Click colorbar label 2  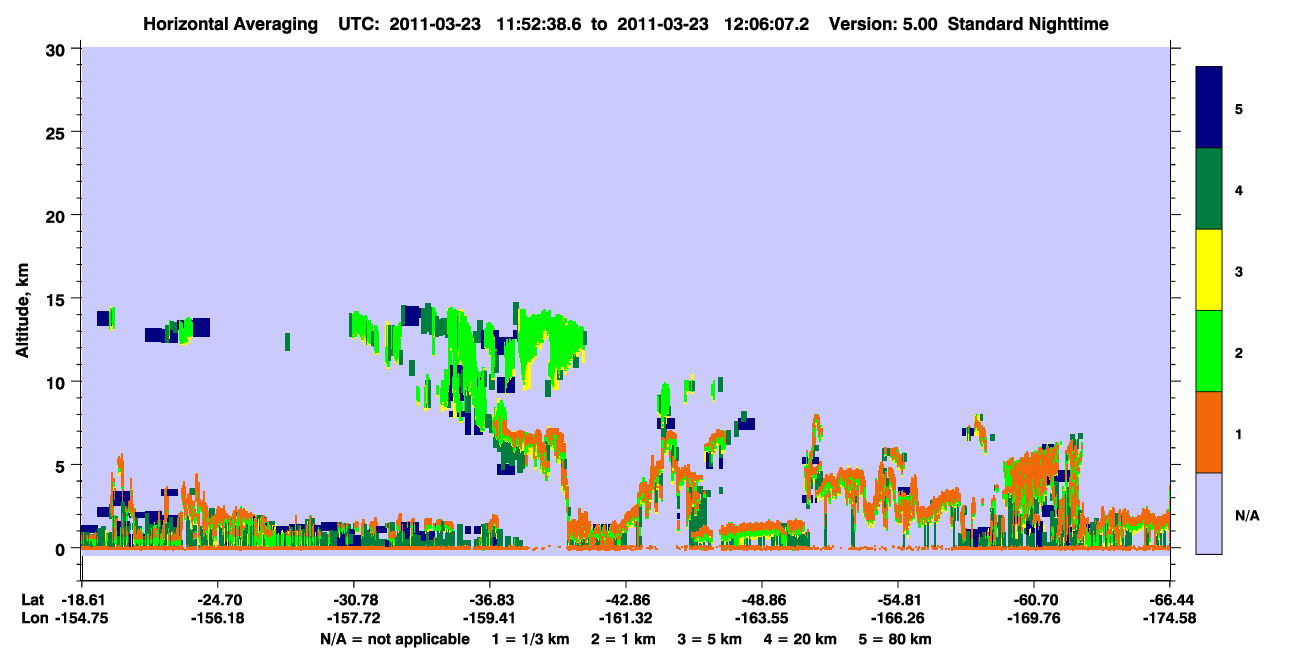click(x=1238, y=352)
